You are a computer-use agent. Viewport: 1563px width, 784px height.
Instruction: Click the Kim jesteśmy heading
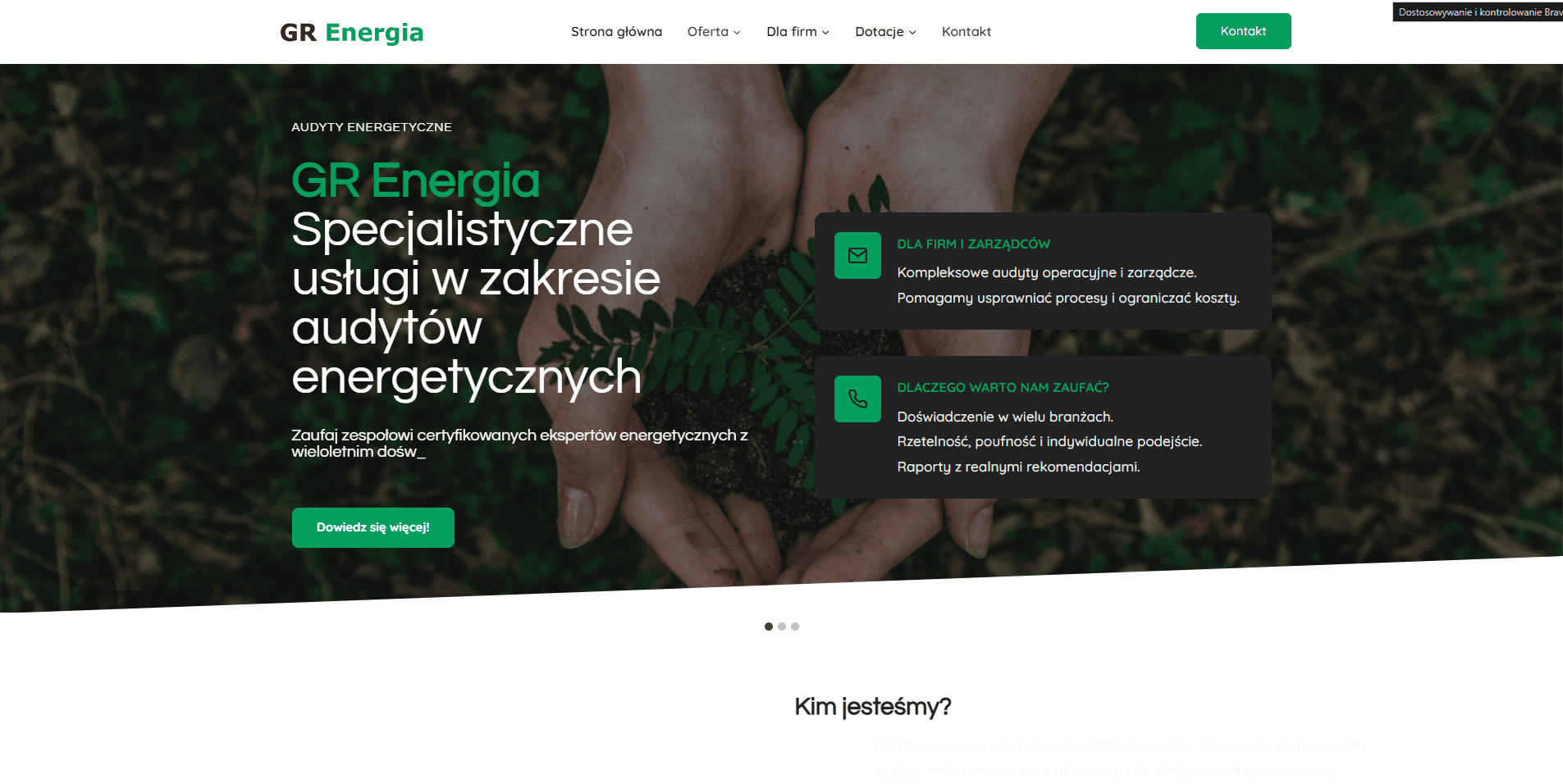(872, 707)
